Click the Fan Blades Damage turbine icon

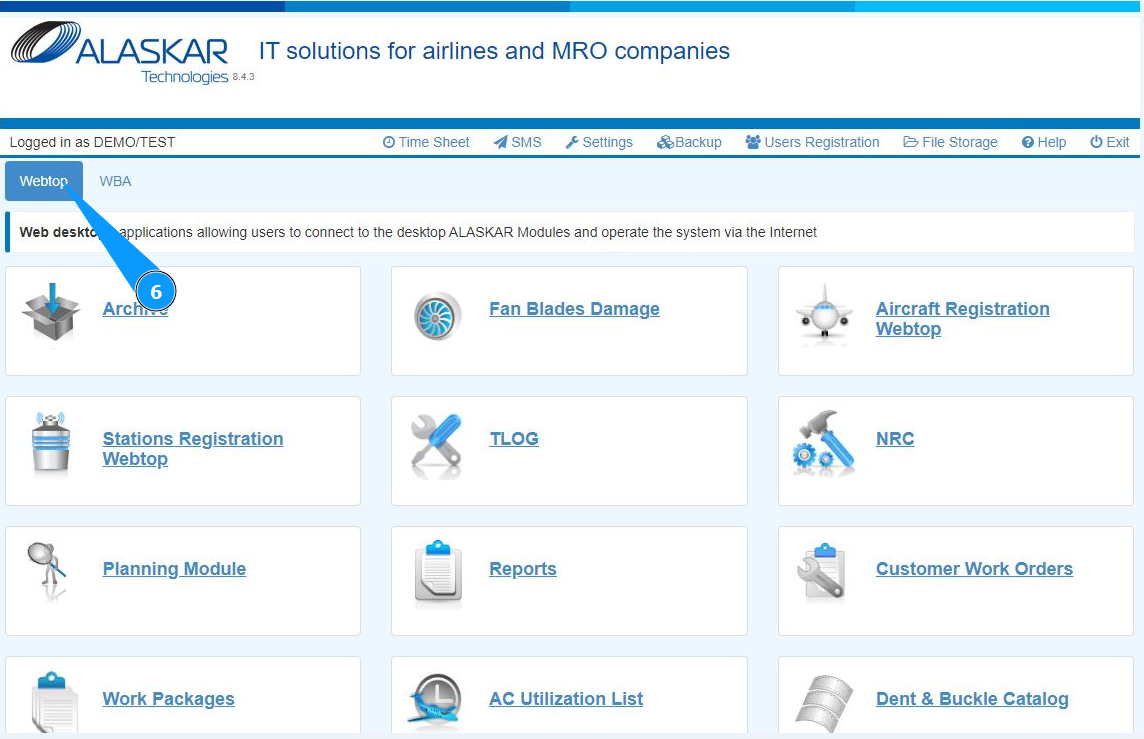click(437, 316)
